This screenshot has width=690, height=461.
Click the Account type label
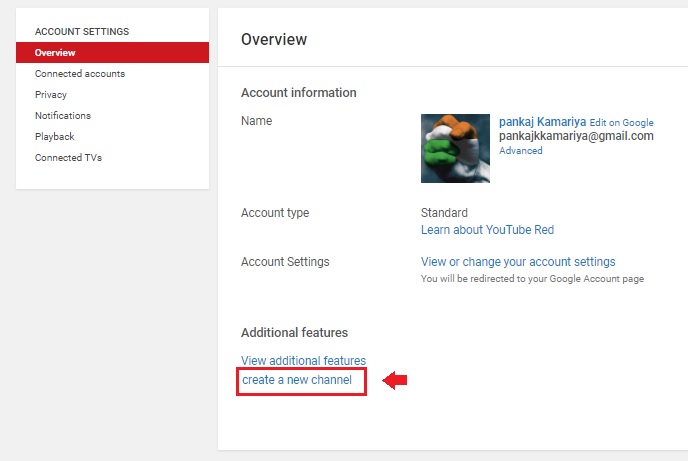point(275,213)
